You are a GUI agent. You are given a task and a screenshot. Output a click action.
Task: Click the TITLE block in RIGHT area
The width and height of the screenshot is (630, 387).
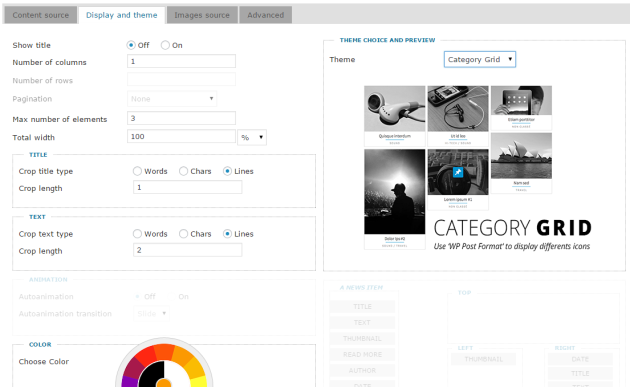tap(580, 373)
